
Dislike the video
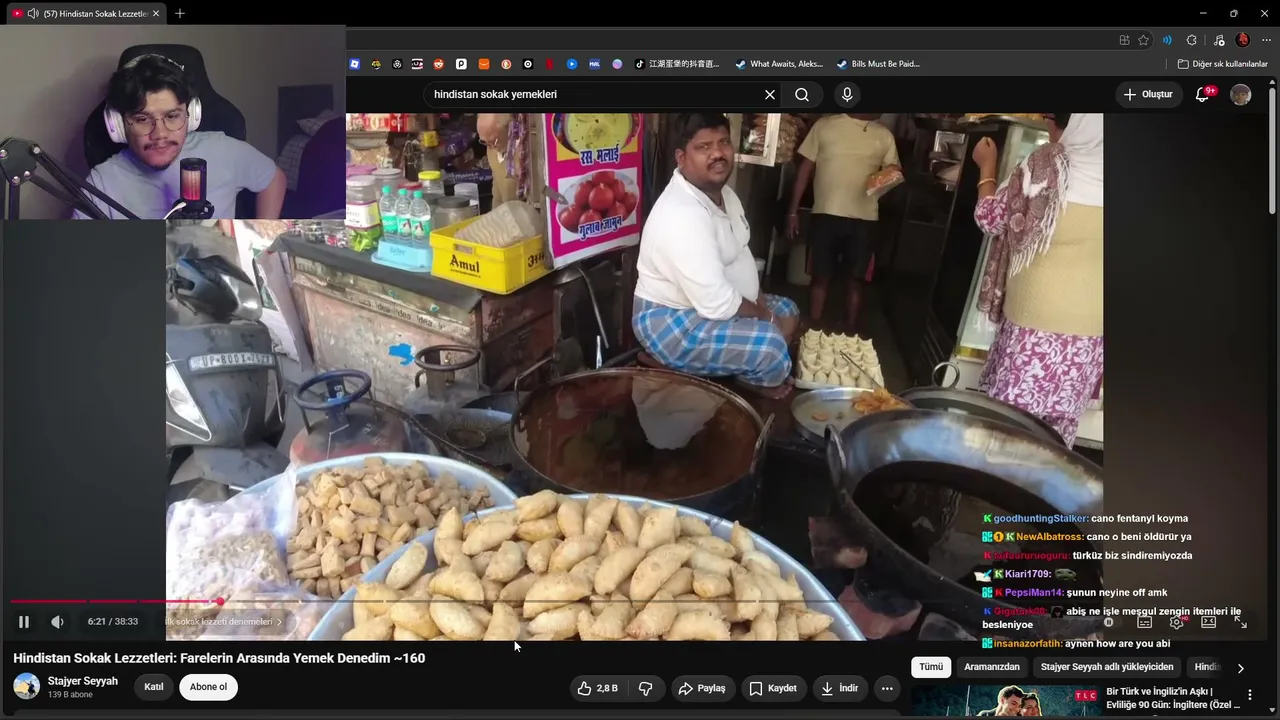point(646,688)
